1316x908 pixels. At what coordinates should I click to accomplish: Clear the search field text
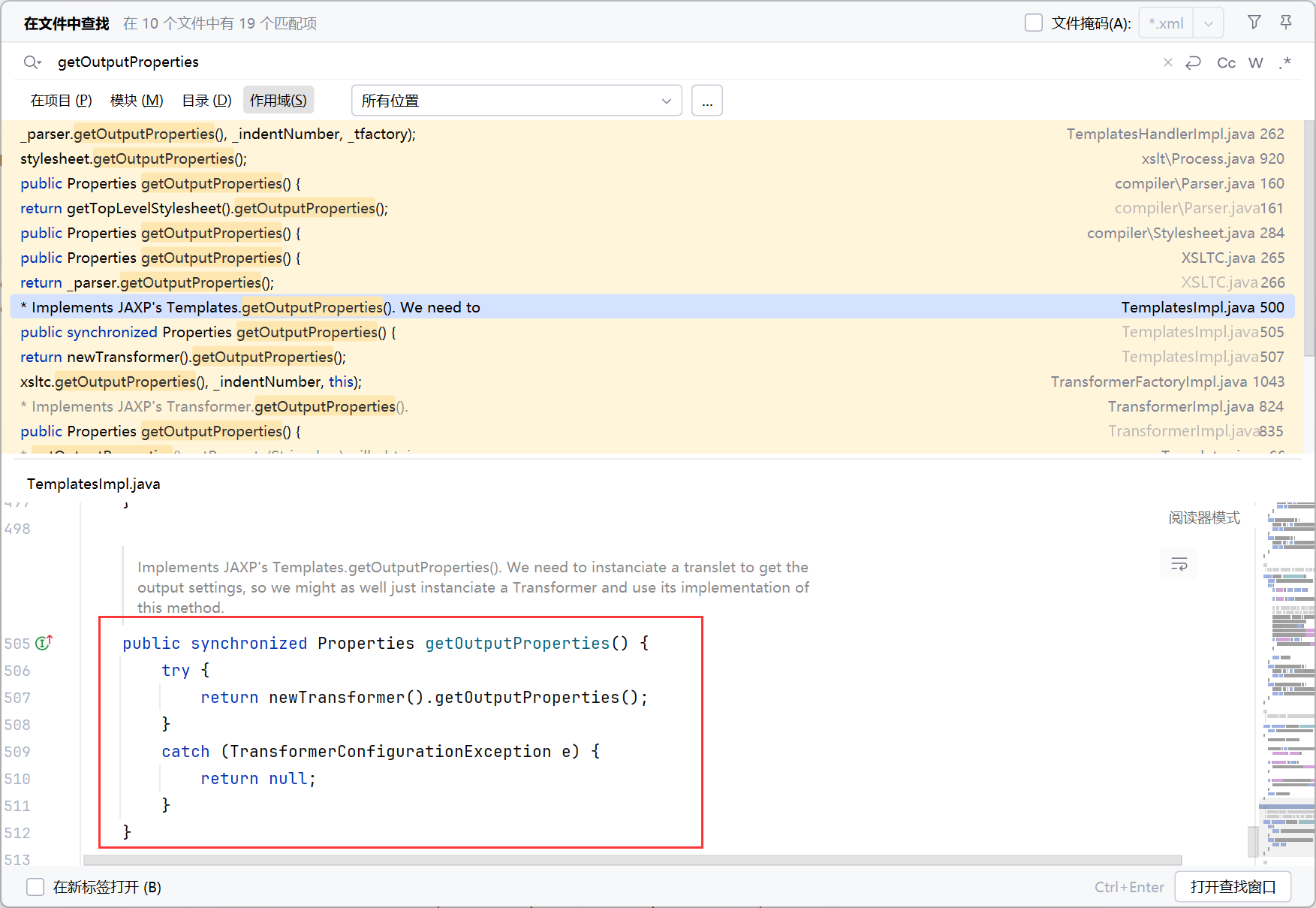1167,62
